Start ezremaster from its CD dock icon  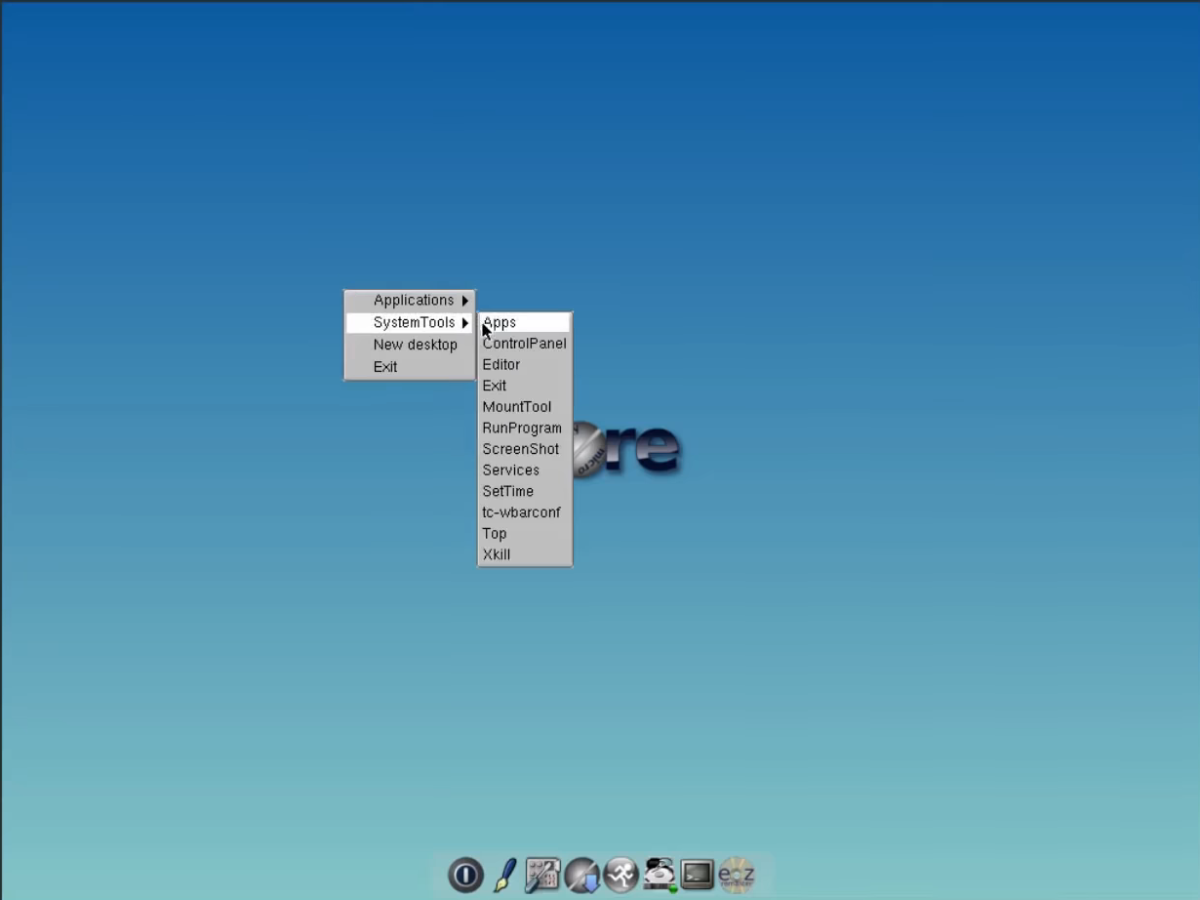coord(736,875)
